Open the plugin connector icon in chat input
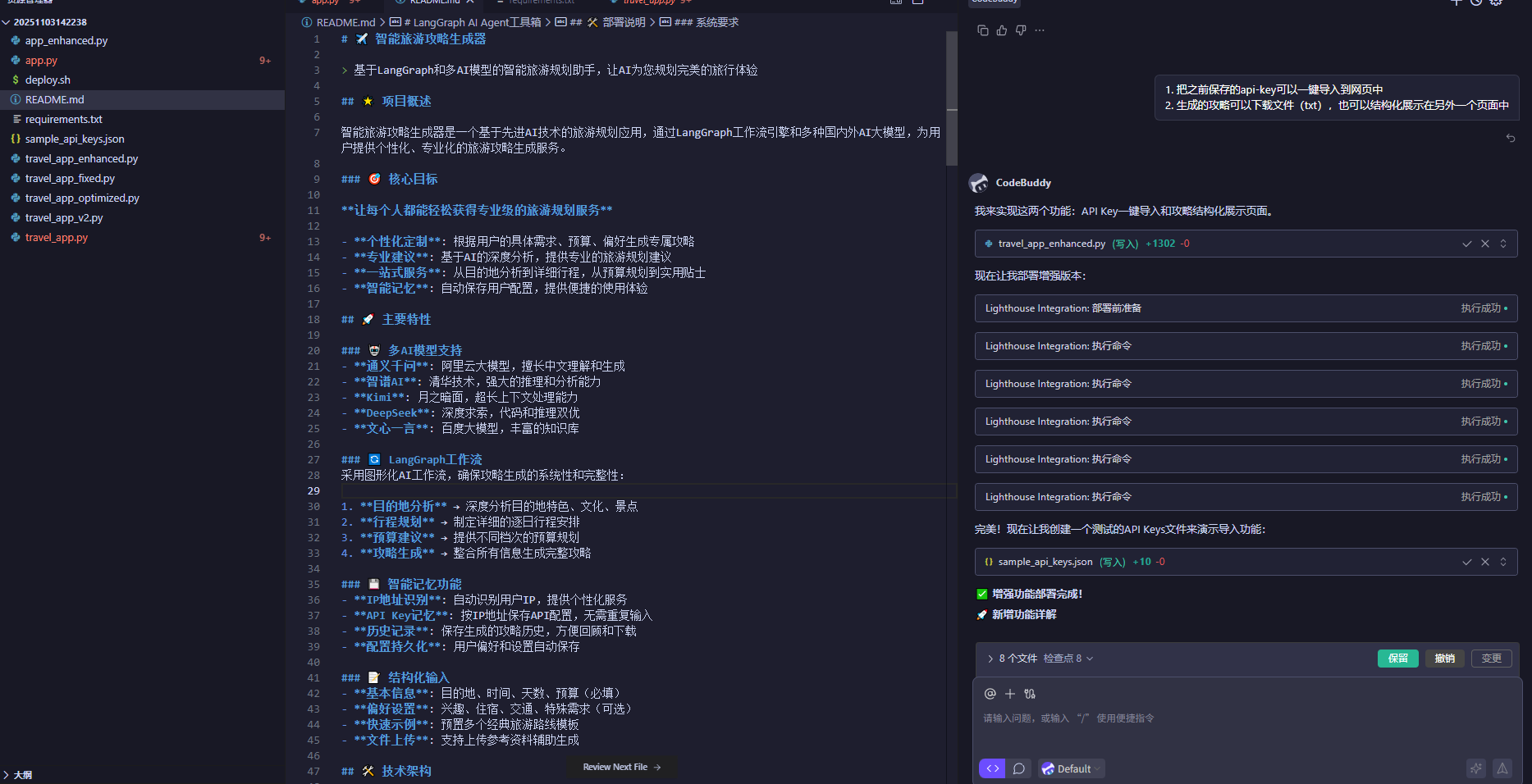This screenshot has width=1532, height=784. pos(1030,693)
